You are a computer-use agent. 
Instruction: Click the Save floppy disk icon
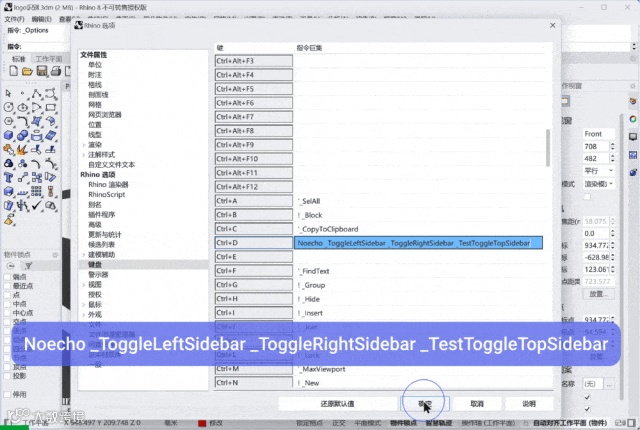(42, 71)
